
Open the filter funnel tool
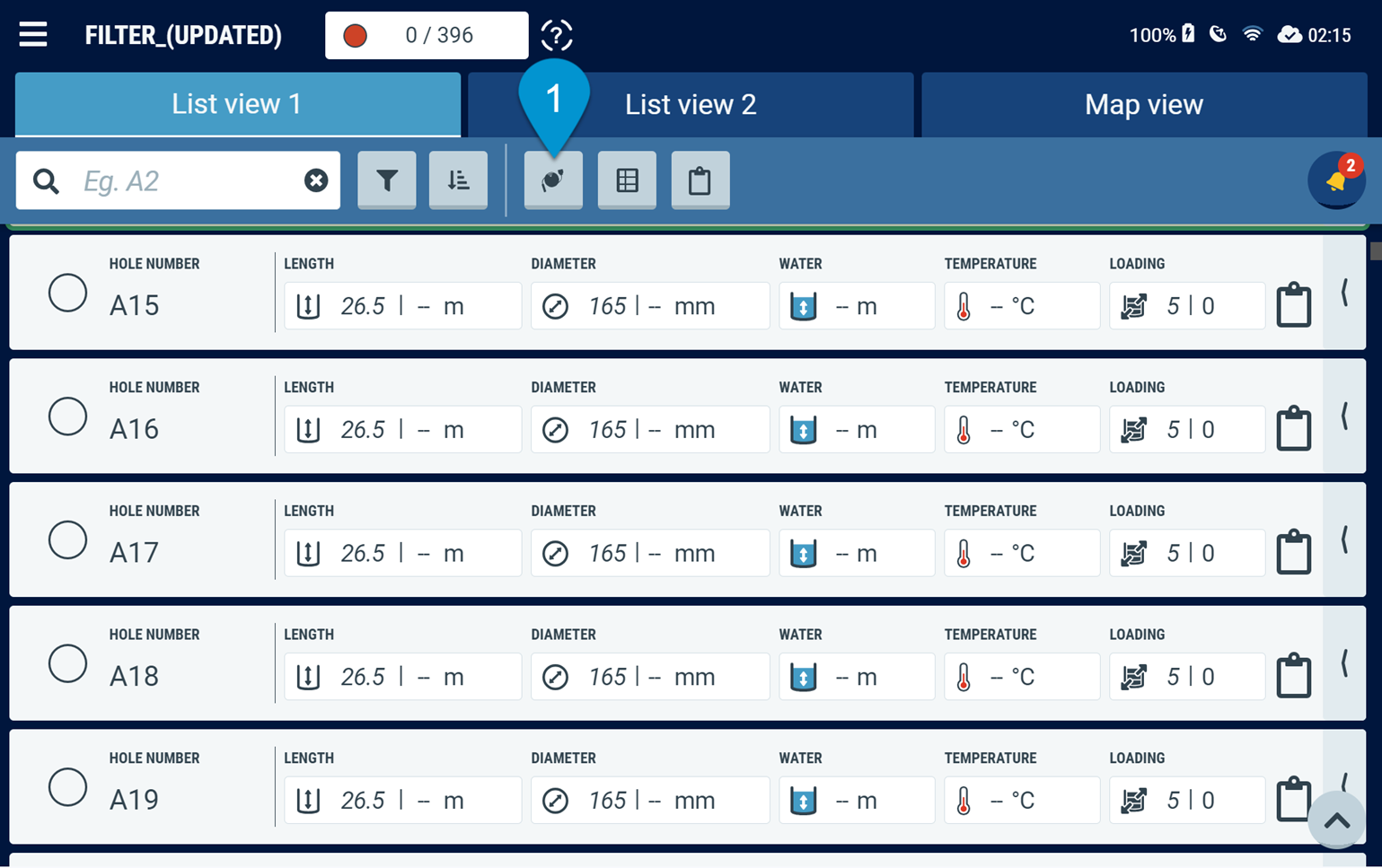[x=386, y=180]
